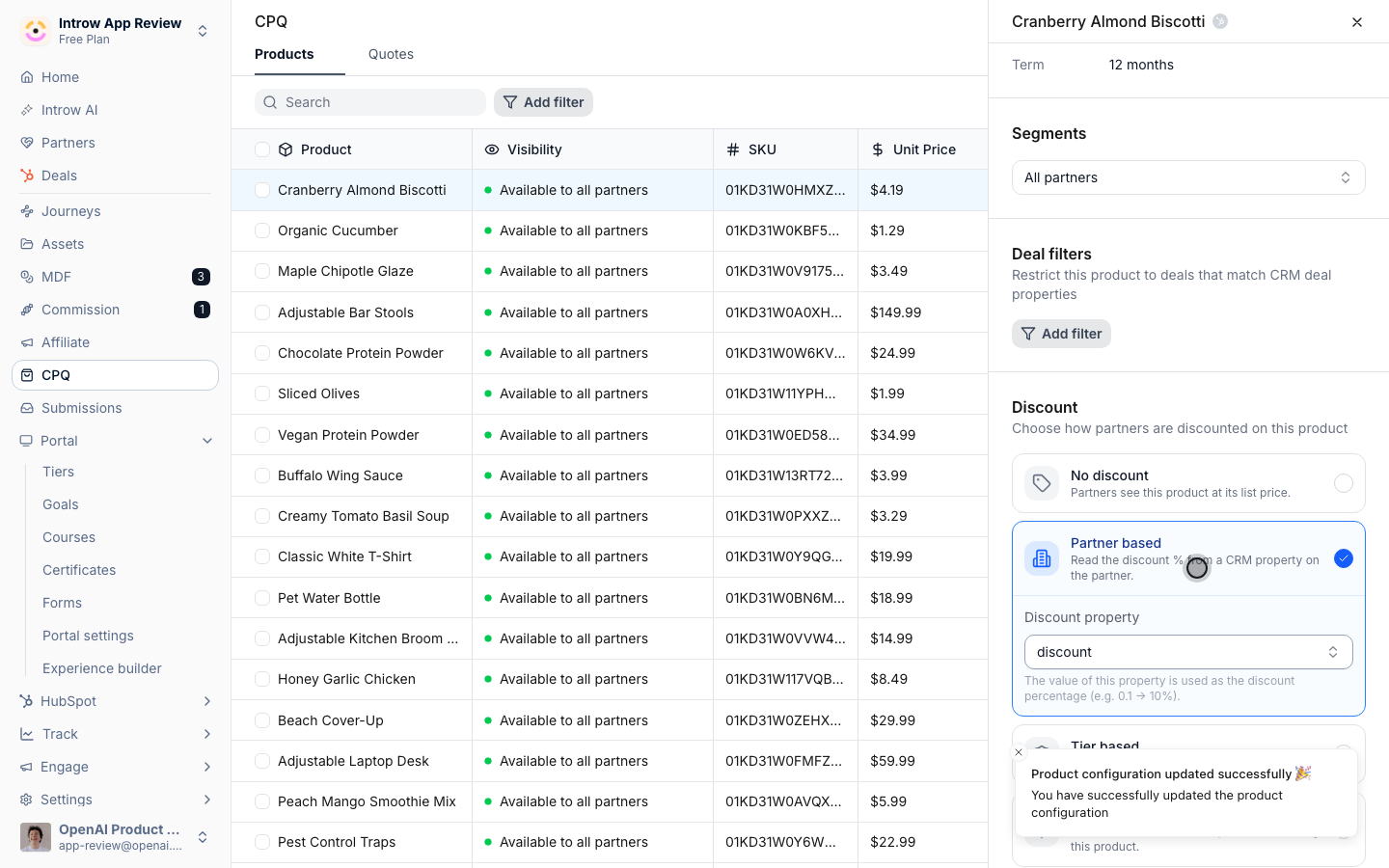The image size is (1389, 868).
Task: Tick the Adjustable Bar Stools checkbox
Action: click(x=262, y=312)
